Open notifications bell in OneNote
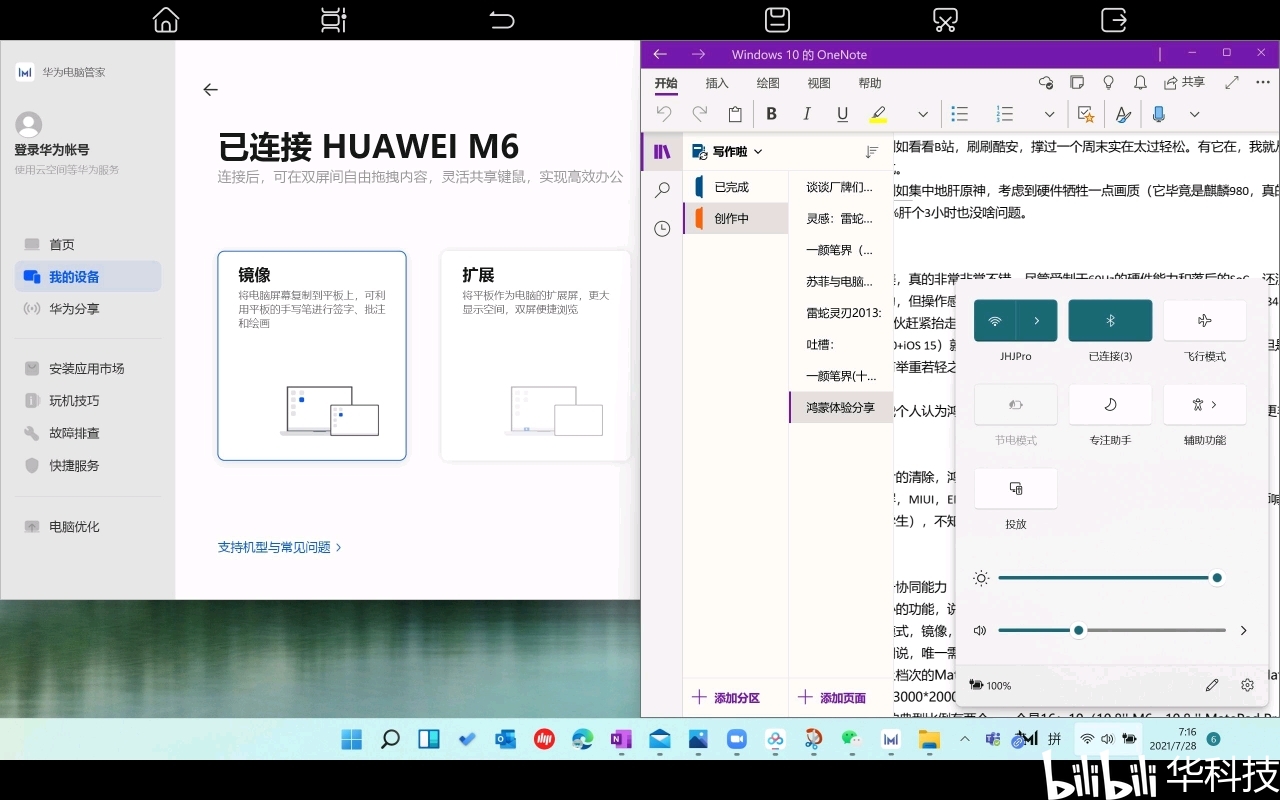 click(1140, 83)
